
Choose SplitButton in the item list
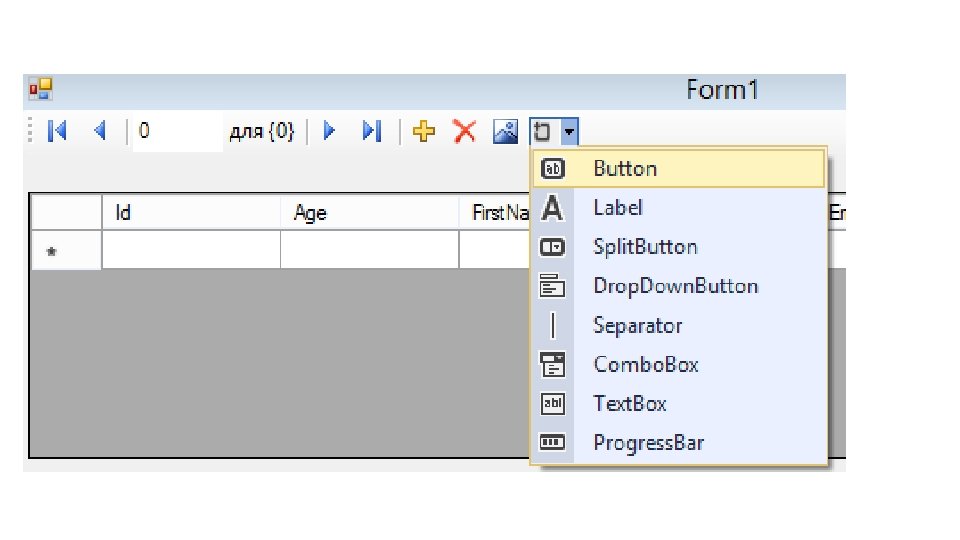645,247
